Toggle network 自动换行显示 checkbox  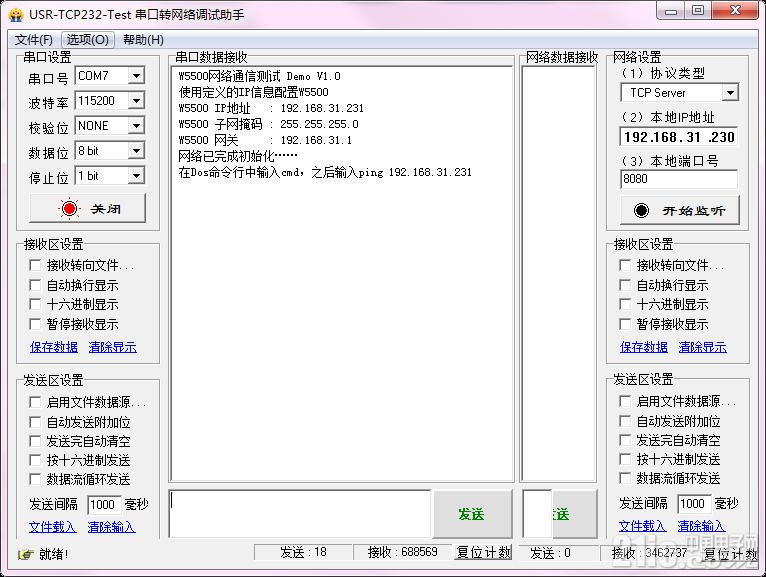[x=625, y=285]
